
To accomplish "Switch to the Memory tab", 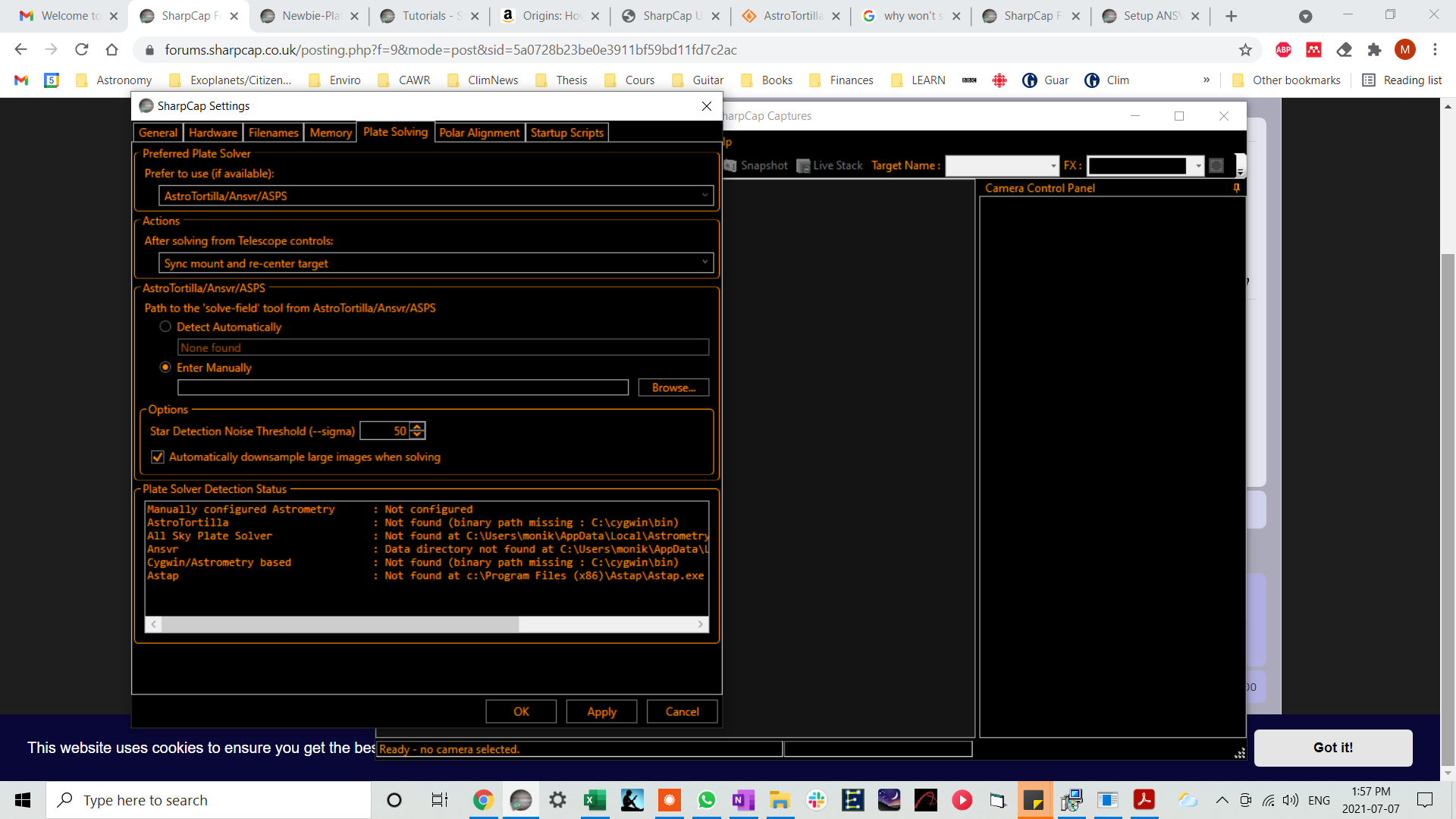I will (x=331, y=133).
